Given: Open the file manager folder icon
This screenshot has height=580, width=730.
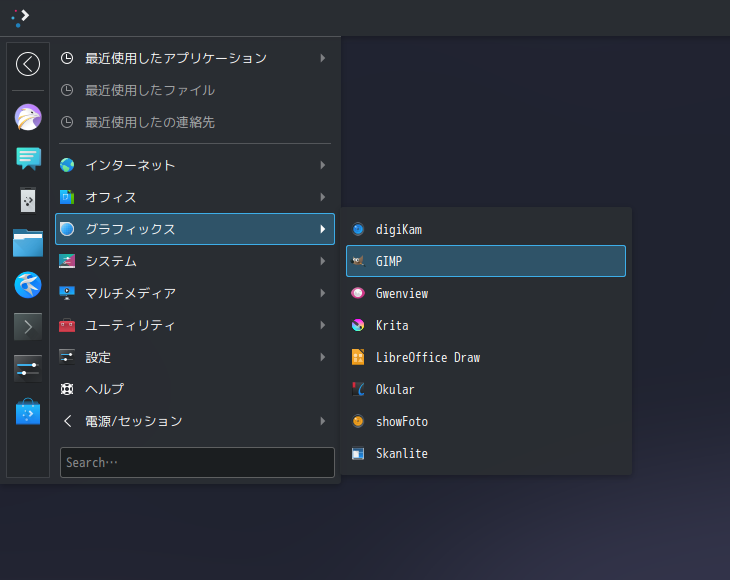Looking at the screenshot, I should pyautogui.click(x=28, y=243).
